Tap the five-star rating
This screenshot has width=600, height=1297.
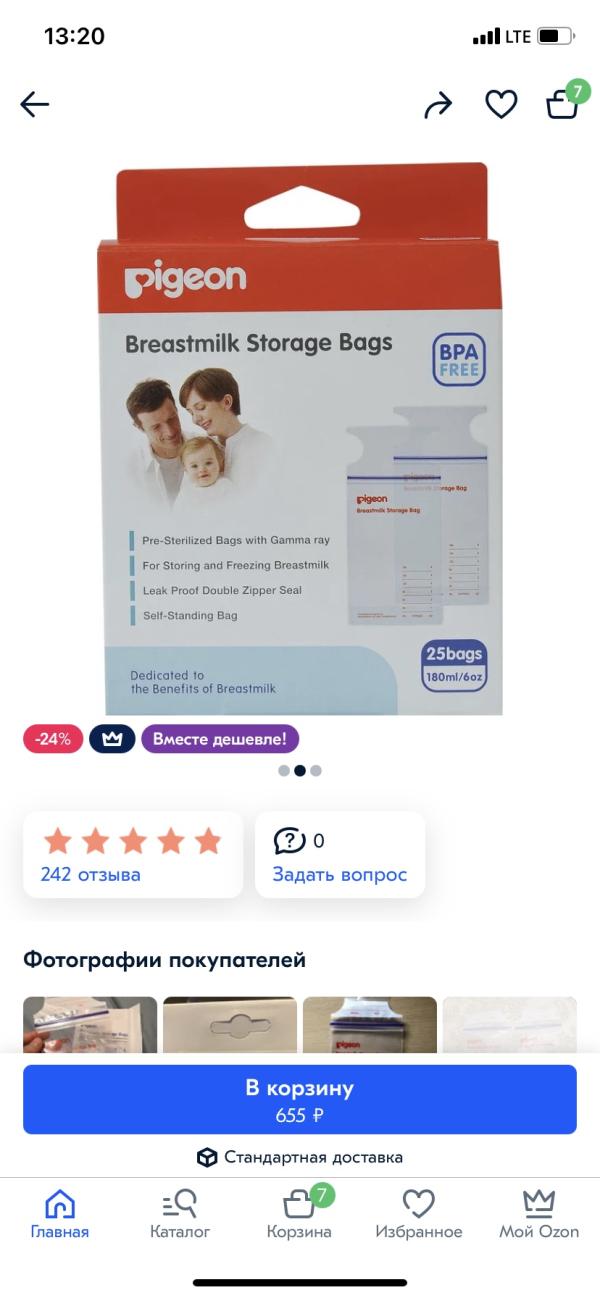pos(132,840)
